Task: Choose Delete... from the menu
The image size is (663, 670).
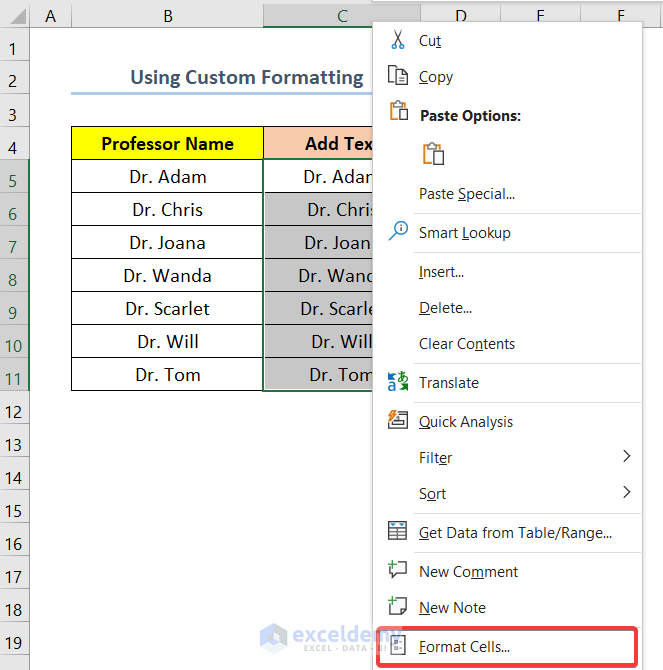Action: 507,307
